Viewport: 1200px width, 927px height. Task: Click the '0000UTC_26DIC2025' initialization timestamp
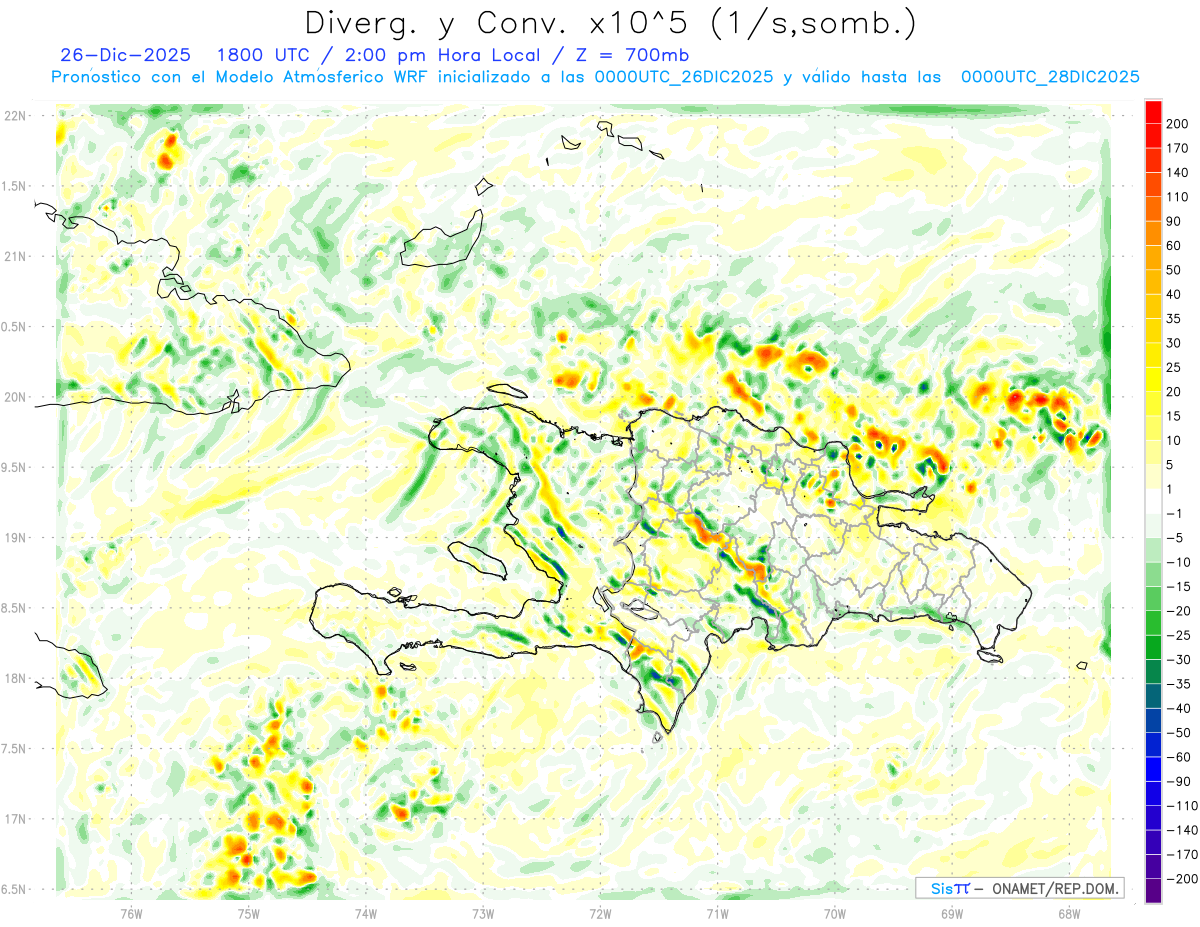point(684,77)
